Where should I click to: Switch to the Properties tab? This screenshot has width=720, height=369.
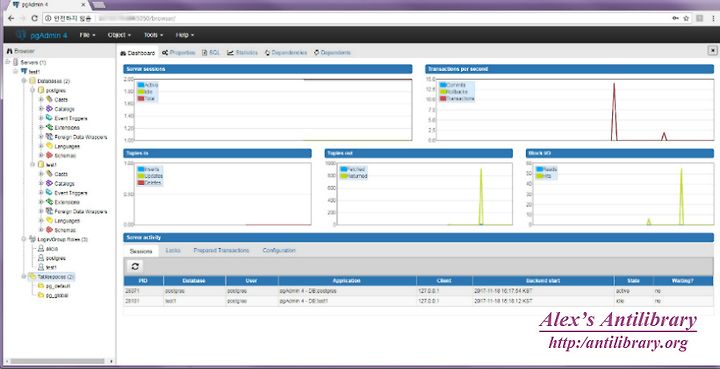[179, 53]
